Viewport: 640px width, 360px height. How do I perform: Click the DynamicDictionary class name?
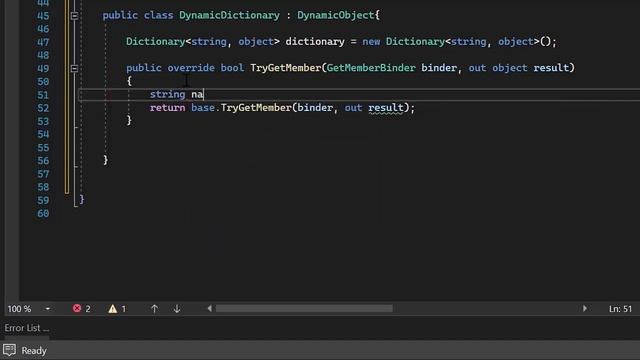pos(229,16)
